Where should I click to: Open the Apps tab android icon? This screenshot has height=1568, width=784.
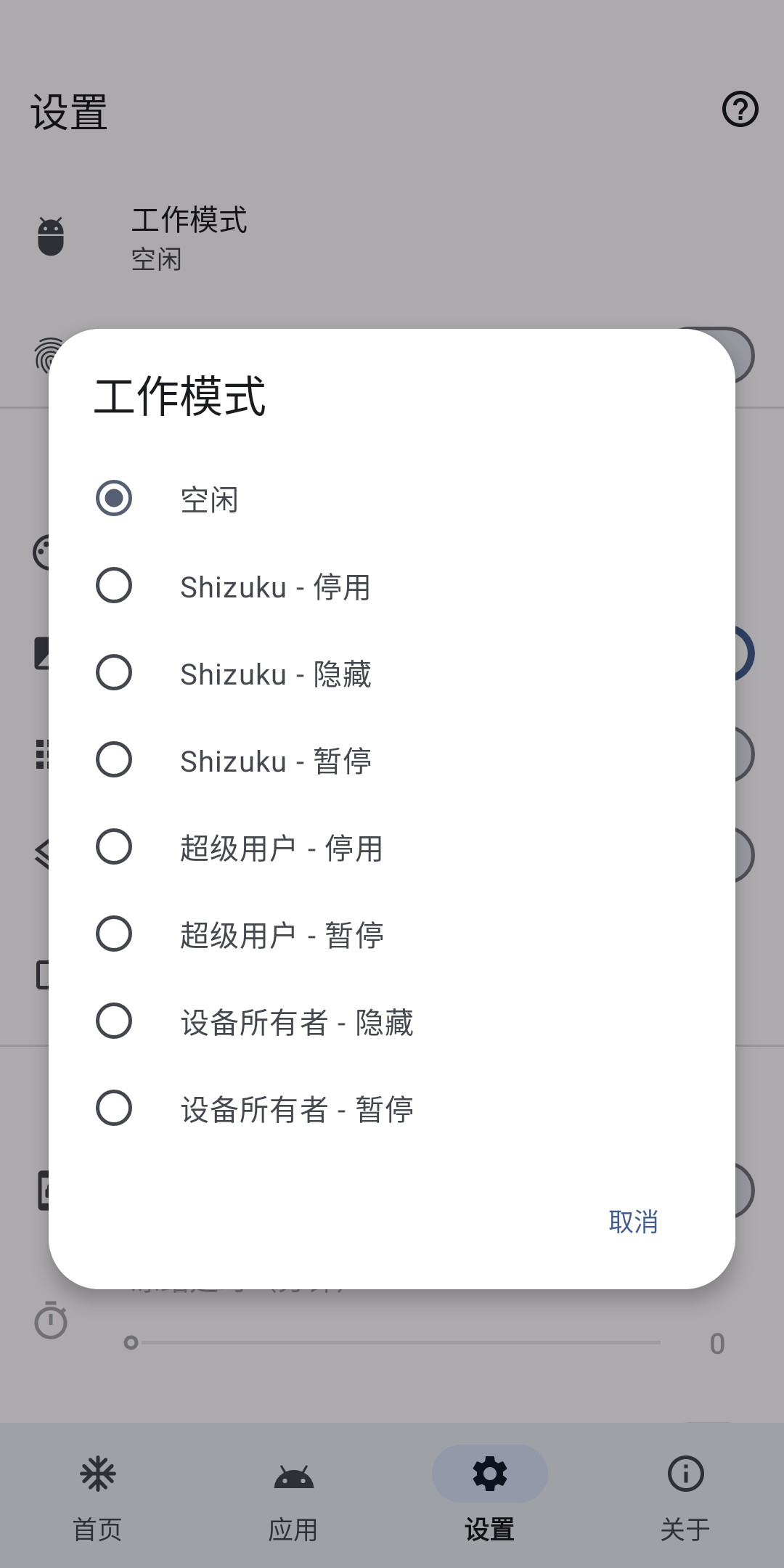pyautogui.click(x=294, y=1476)
